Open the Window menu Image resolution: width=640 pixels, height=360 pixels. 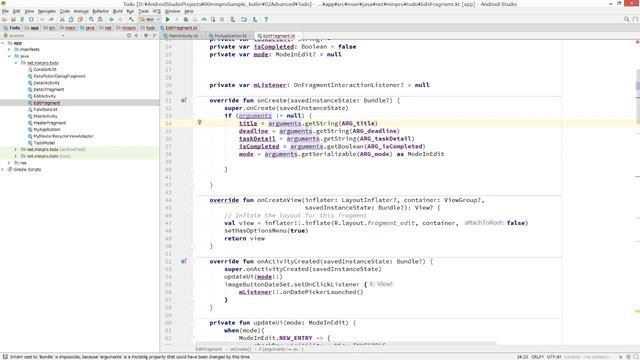pyautogui.click(x=172, y=11)
